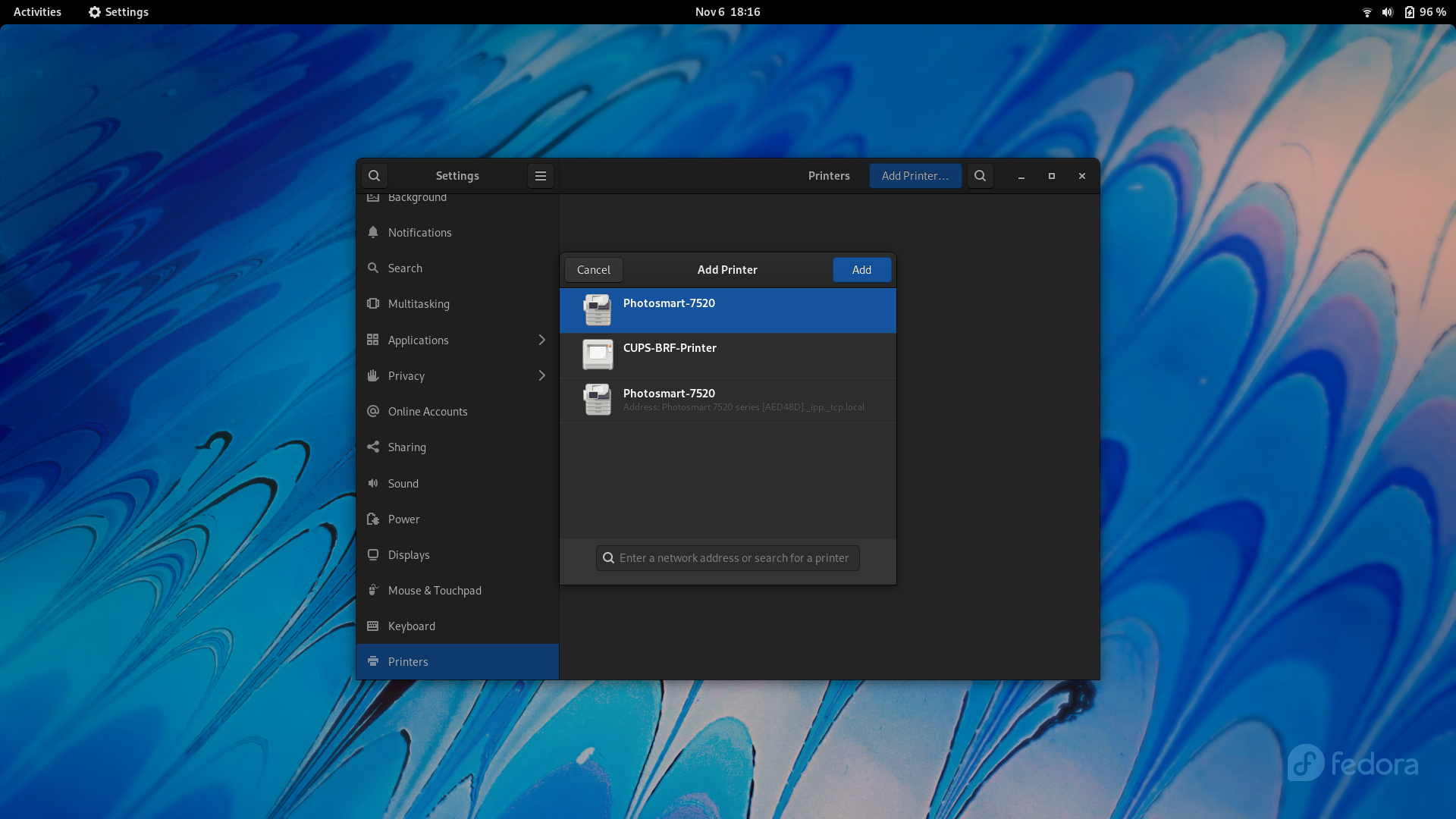Click the Mouse & Touchpad icon in the sidebar
Image resolution: width=1456 pixels, height=819 pixels.
tap(373, 590)
